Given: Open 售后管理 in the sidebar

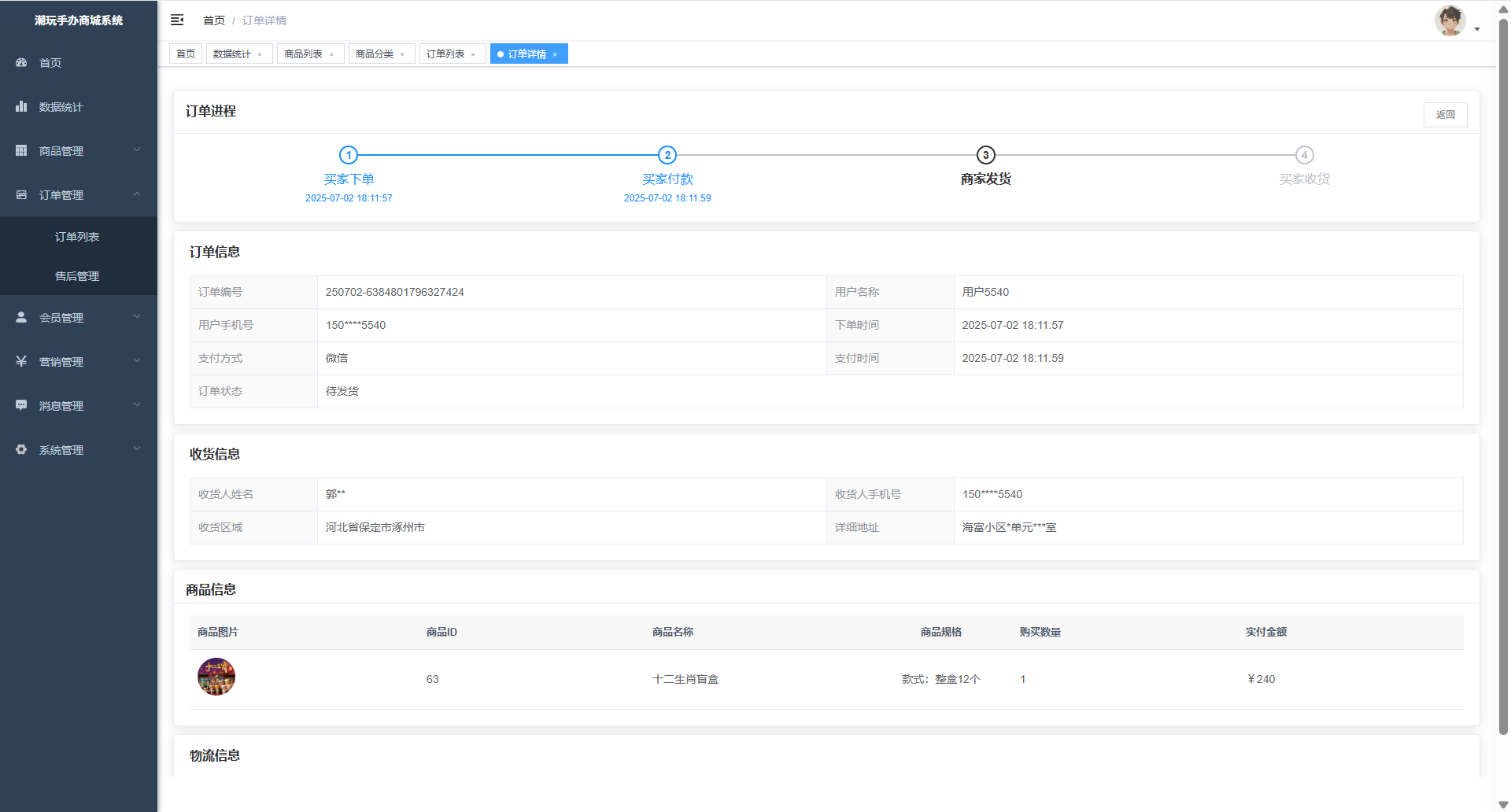Looking at the screenshot, I should tap(77, 276).
